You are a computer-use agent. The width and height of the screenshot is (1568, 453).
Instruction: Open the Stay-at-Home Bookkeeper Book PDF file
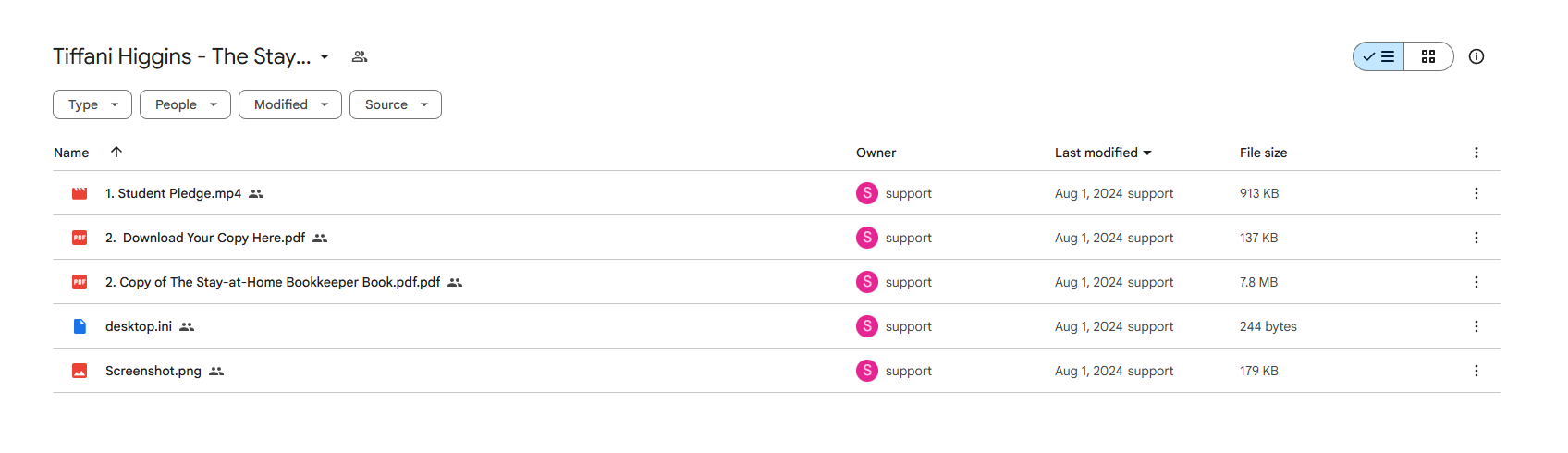click(x=273, y=282)
